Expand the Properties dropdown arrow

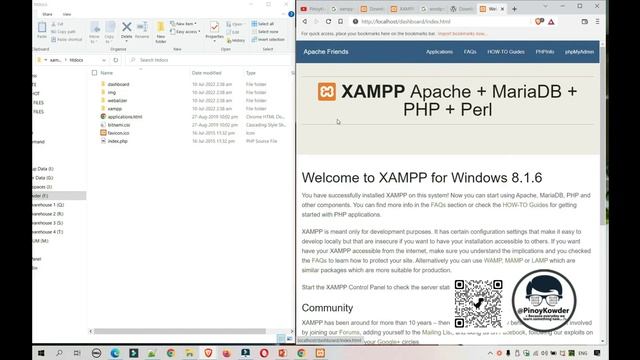pyautogui.click(x=214, y=41)
